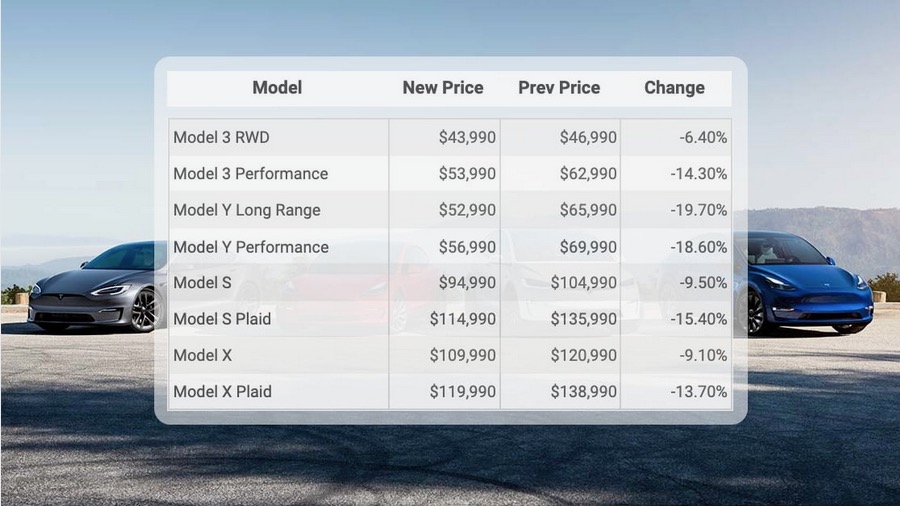Click the -6.40% change value

(703, 137)
